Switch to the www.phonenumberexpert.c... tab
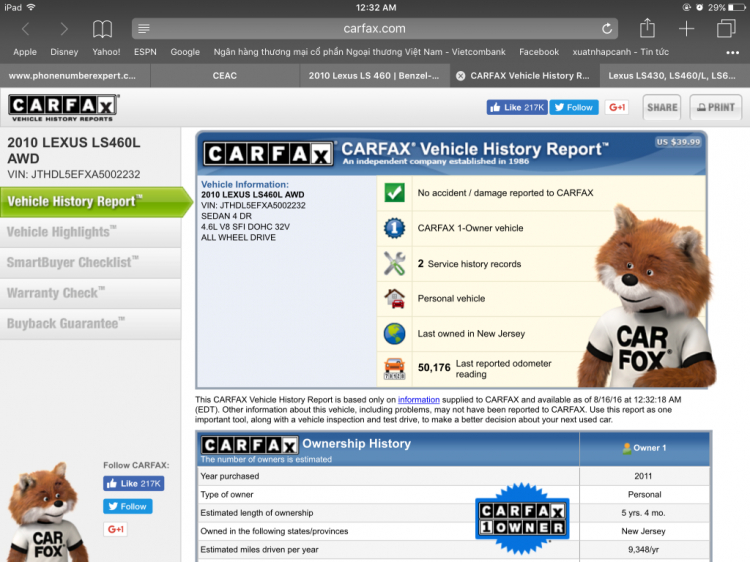The image size is (750, 562). pyautogui.click(x=75, y=76)
